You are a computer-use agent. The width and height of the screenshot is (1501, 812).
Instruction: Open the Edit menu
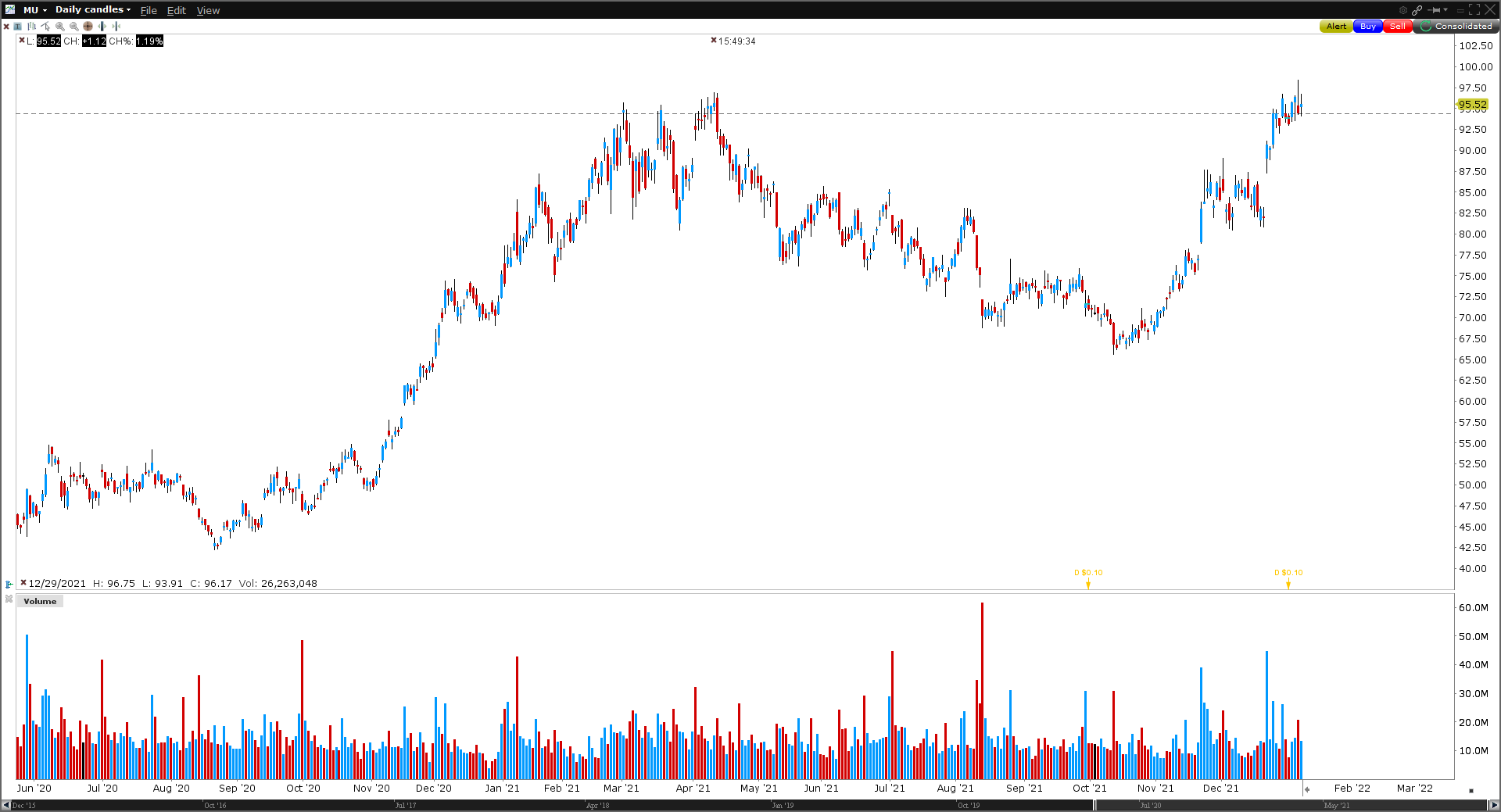(176, 10)
